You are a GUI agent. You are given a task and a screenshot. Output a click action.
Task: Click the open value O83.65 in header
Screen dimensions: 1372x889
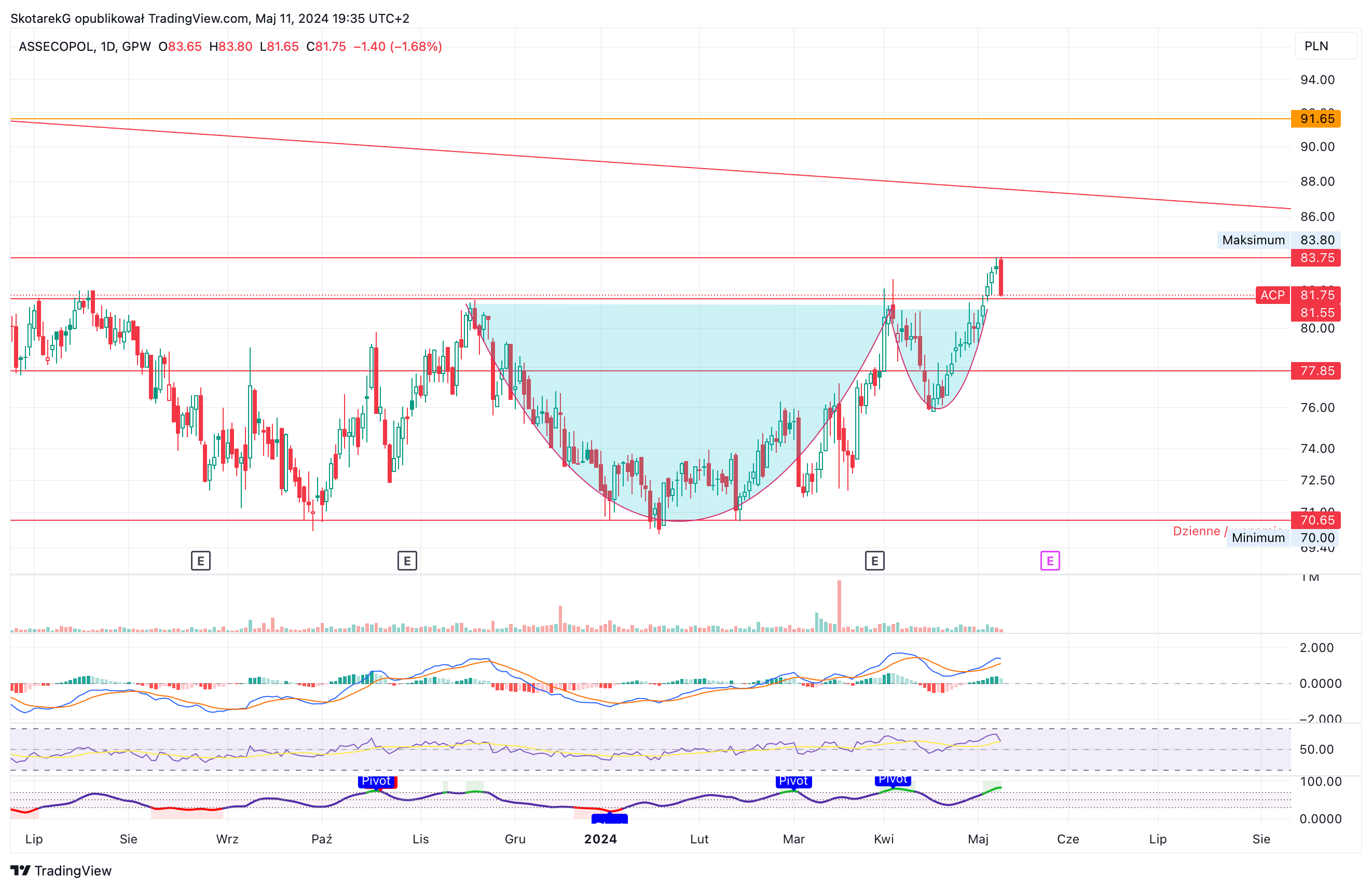pyautogui.click(x=181, y=47)
